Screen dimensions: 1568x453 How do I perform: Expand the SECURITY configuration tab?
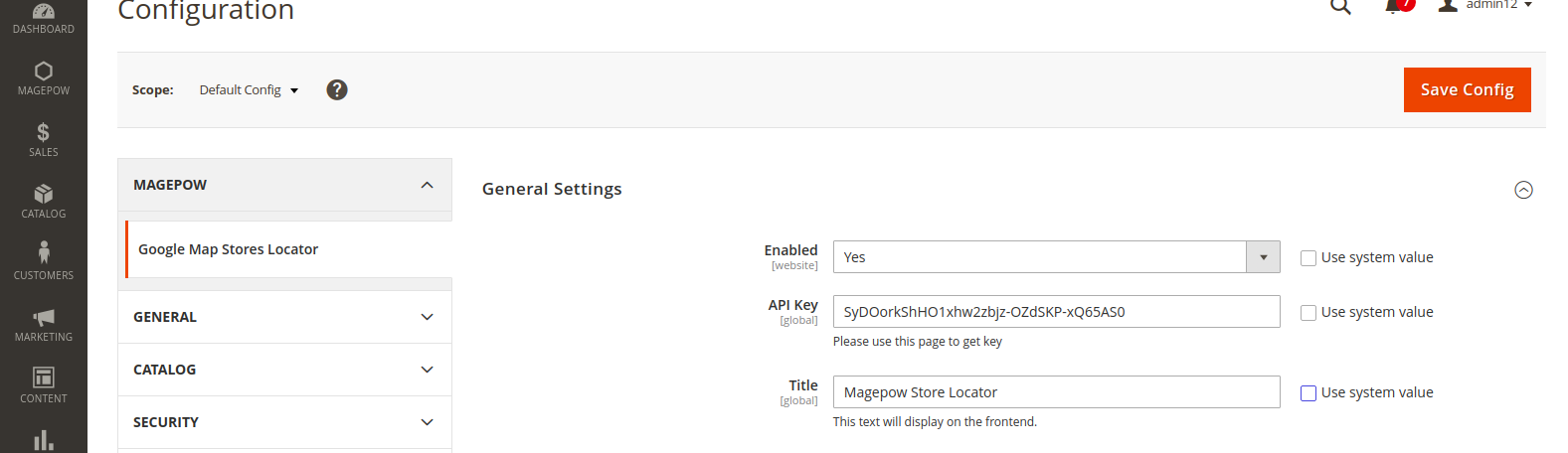point(284,422)
